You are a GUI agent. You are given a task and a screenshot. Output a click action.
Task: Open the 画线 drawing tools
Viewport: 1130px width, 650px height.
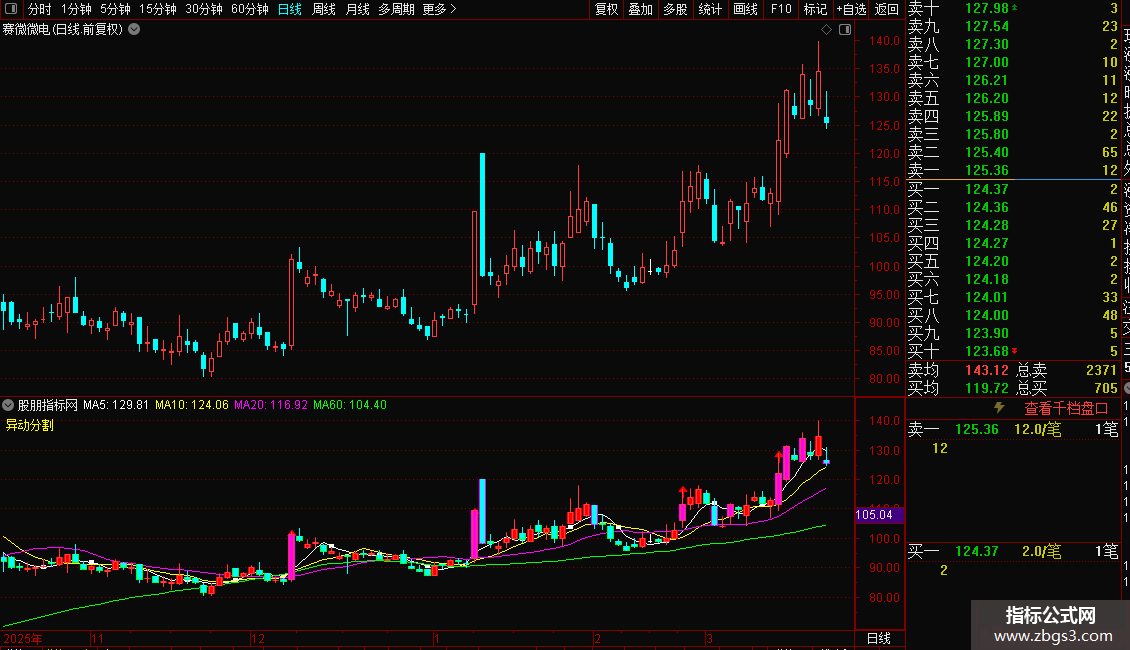coord(745,9)
